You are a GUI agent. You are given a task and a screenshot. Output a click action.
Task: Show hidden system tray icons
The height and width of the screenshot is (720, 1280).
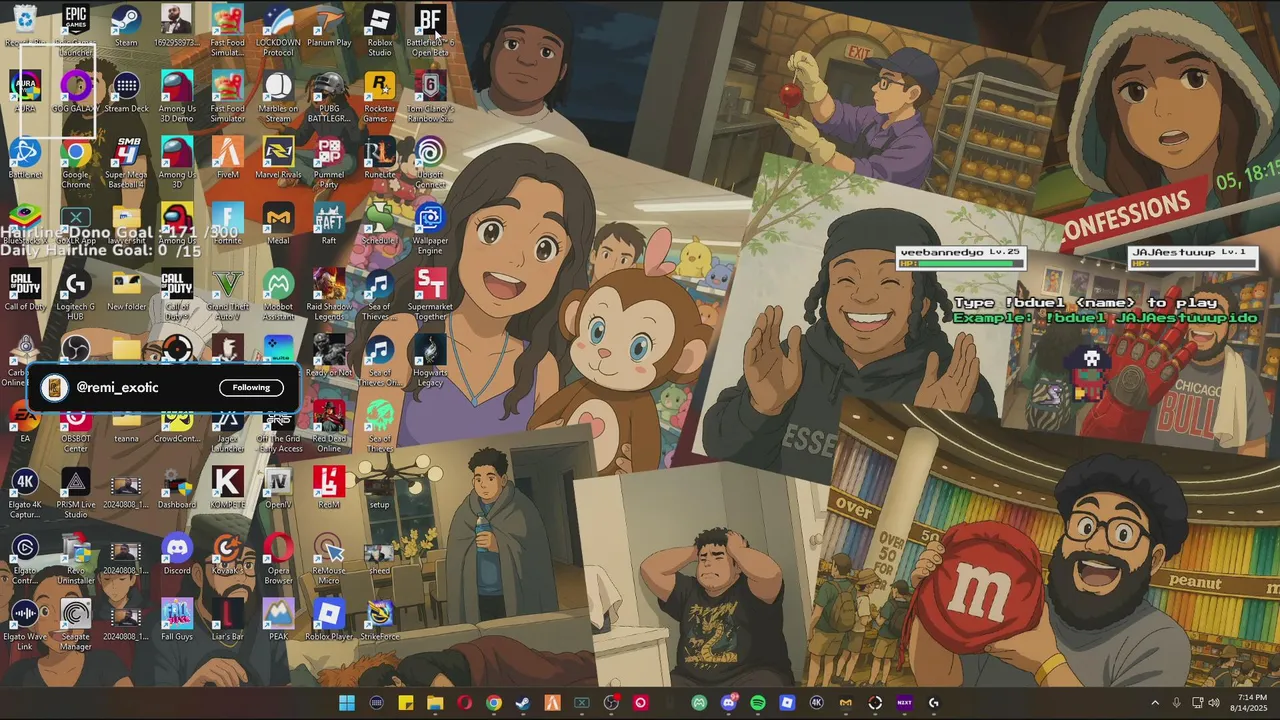(1155, 703)
